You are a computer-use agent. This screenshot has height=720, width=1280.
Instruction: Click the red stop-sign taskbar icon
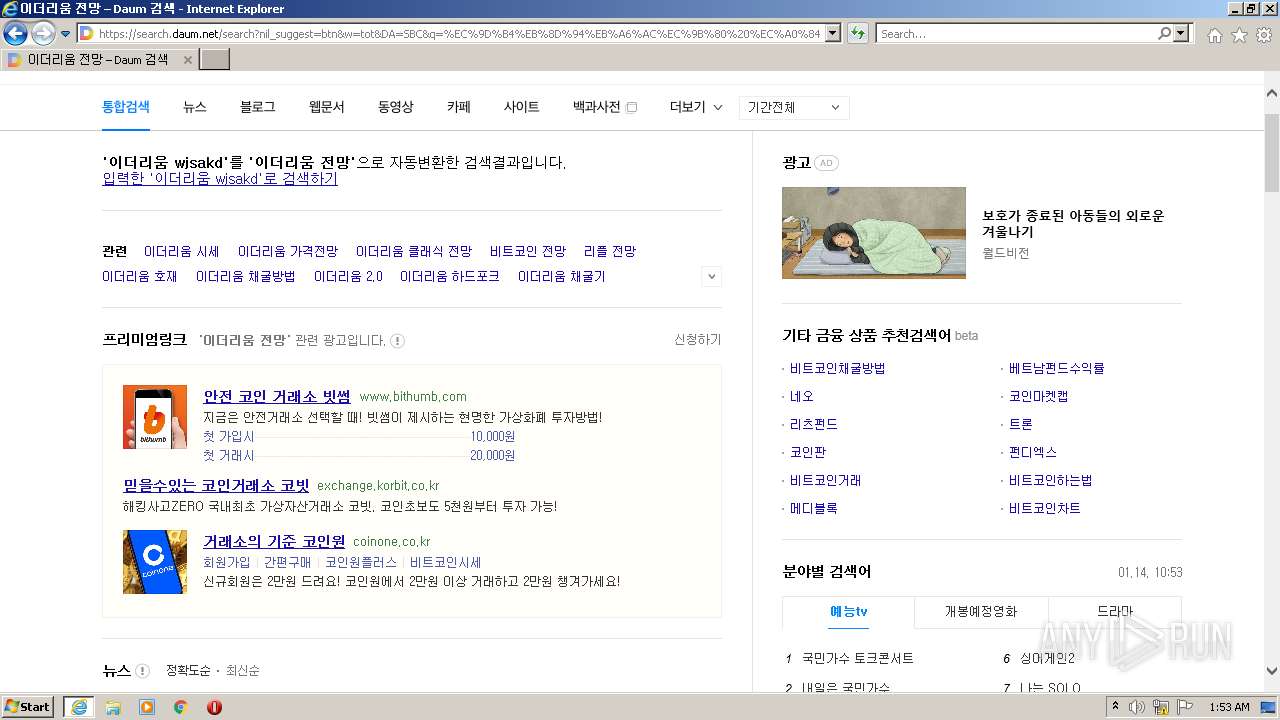(214, 707)
